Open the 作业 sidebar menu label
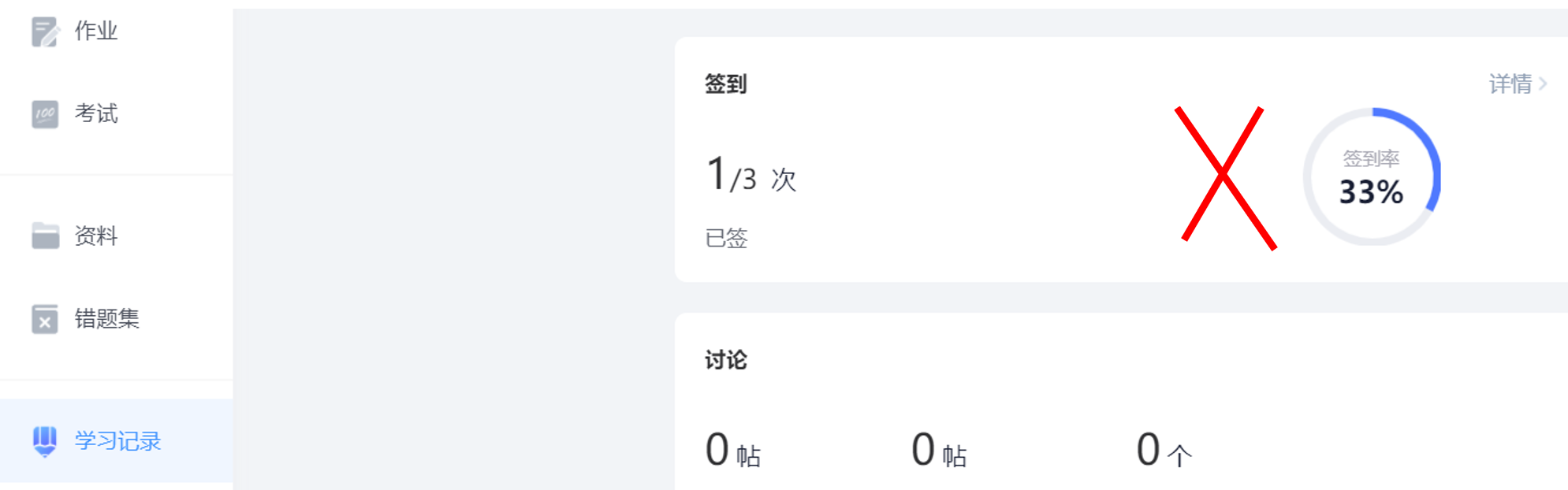 (96, 32)
